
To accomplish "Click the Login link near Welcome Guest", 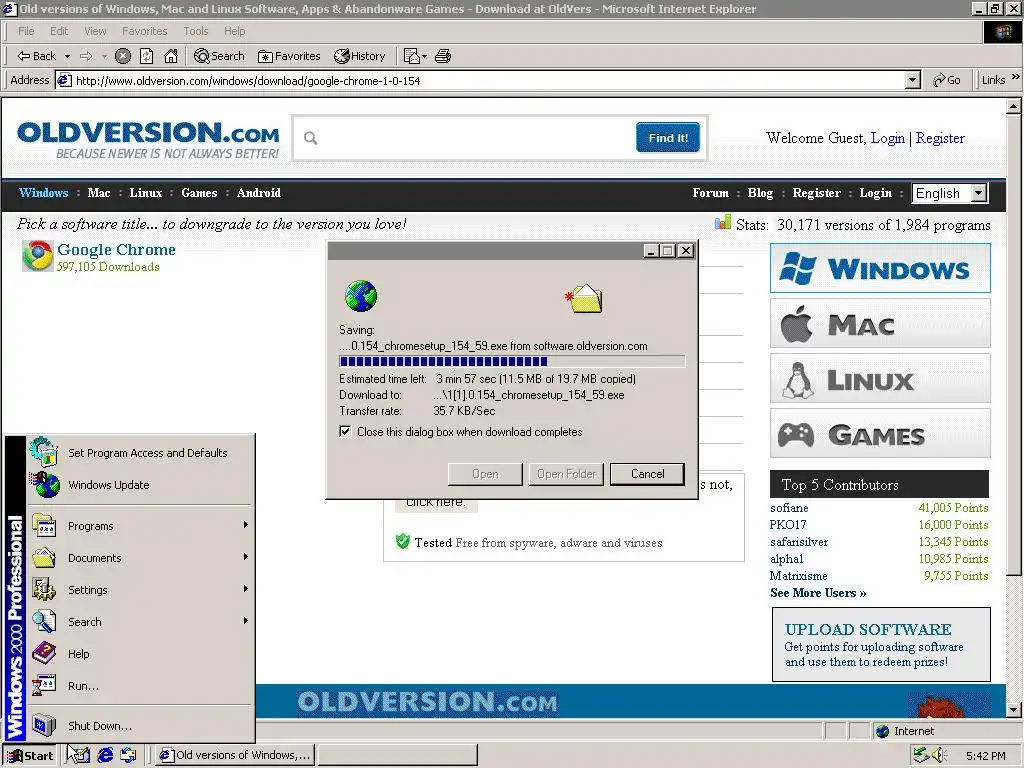I will click(x=888, y=138).
